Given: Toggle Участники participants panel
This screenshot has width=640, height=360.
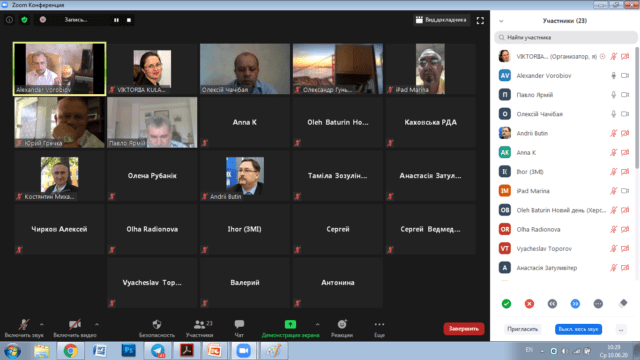Looking at the screenshot, I should click(200, 328).
